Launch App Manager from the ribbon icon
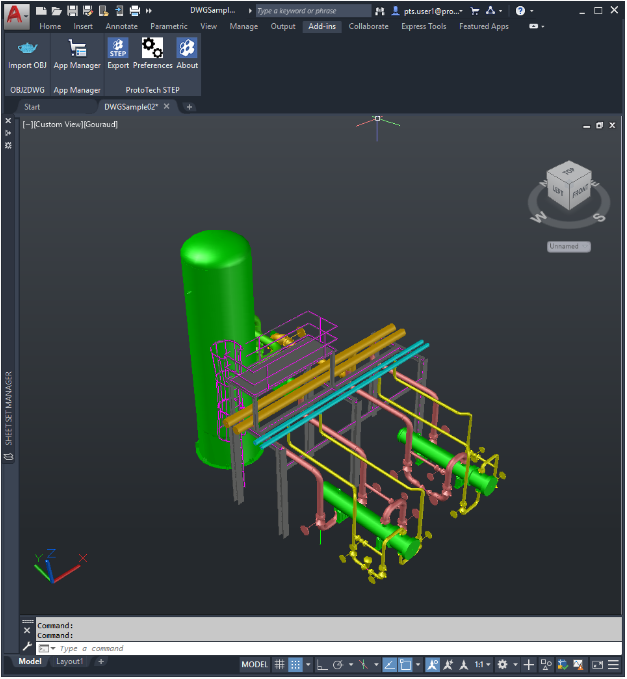Viewport: 627px width, 679px height. [77, 48]
